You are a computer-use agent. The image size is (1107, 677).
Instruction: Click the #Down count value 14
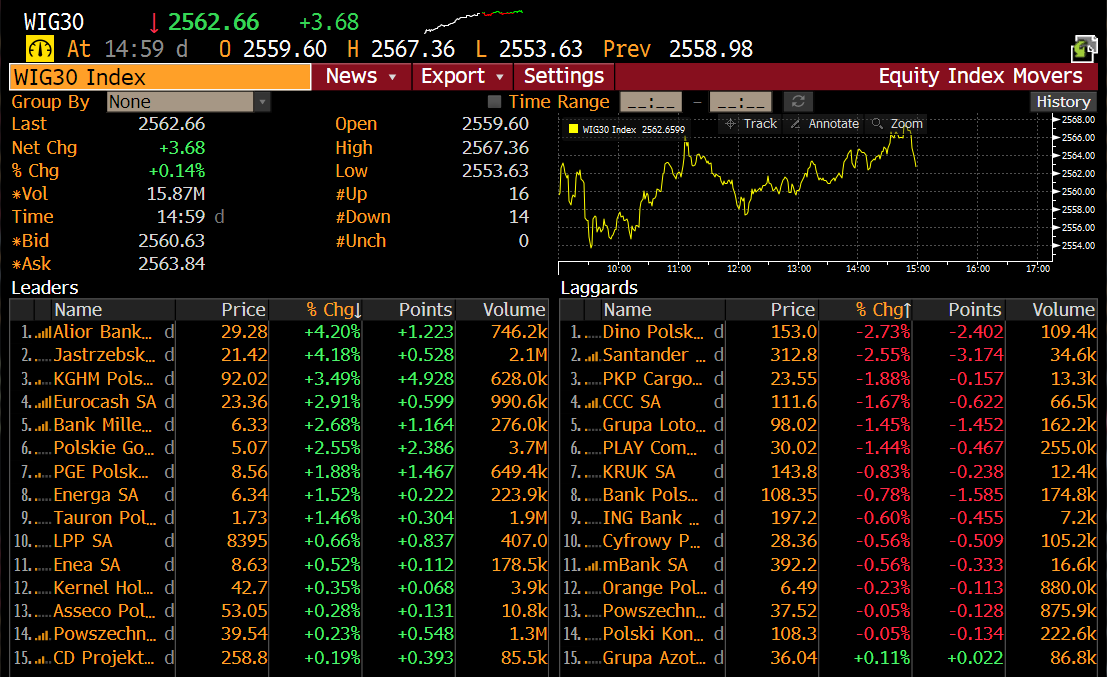pyautogui.click(x=519, y=217)
